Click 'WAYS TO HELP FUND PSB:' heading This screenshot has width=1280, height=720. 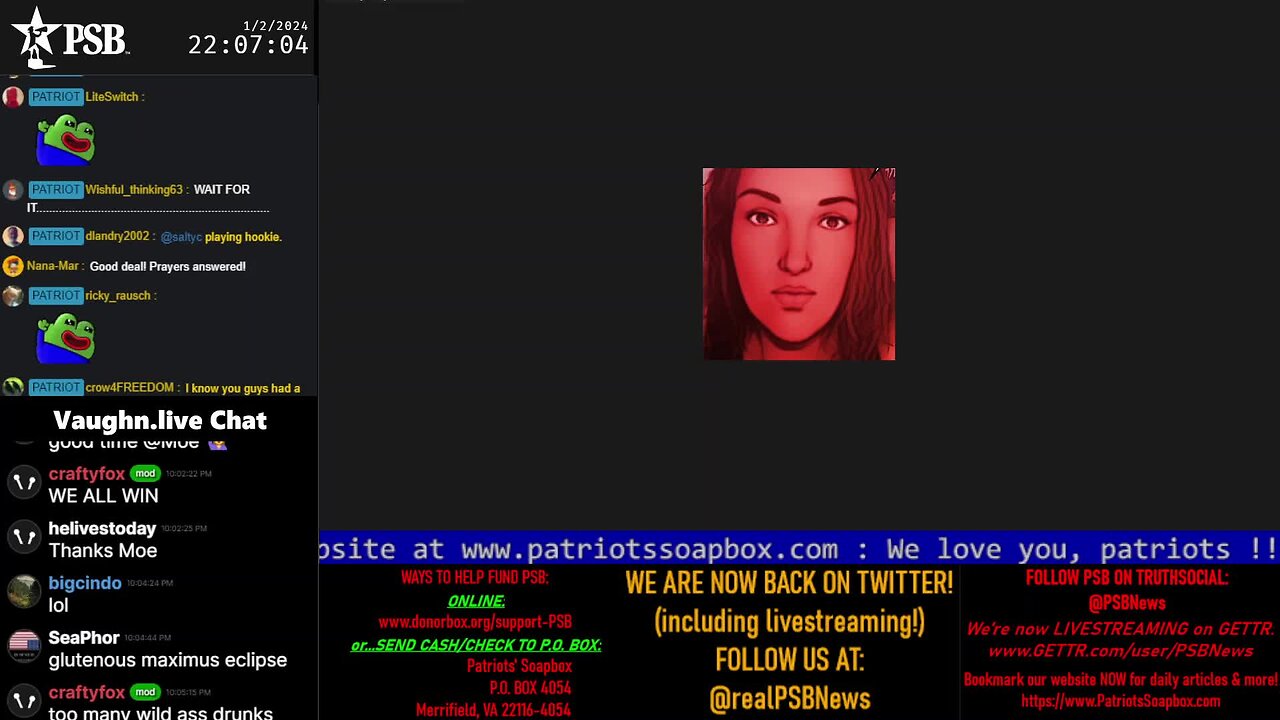pos(475,578)
